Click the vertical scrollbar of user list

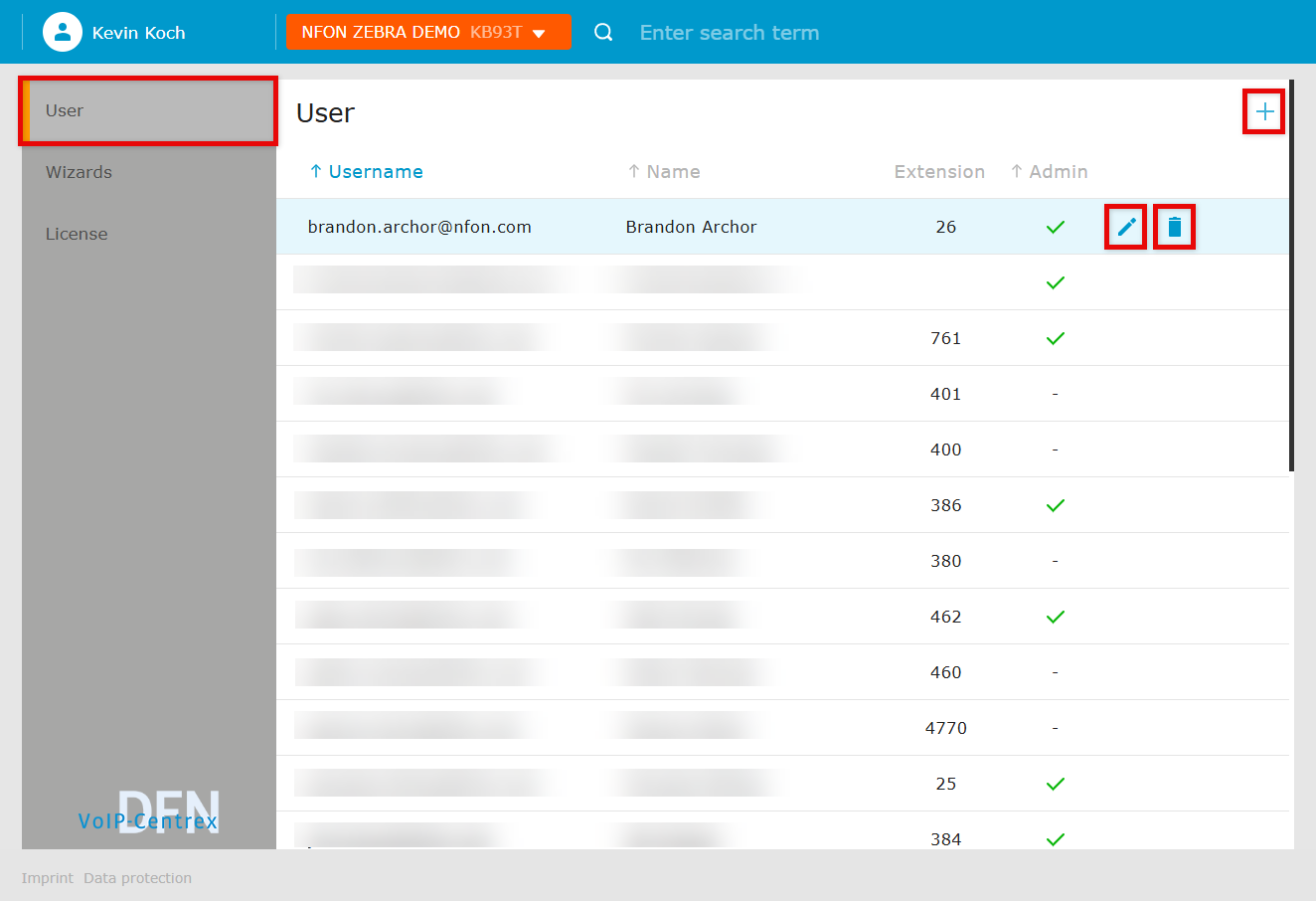[1291, 278]
